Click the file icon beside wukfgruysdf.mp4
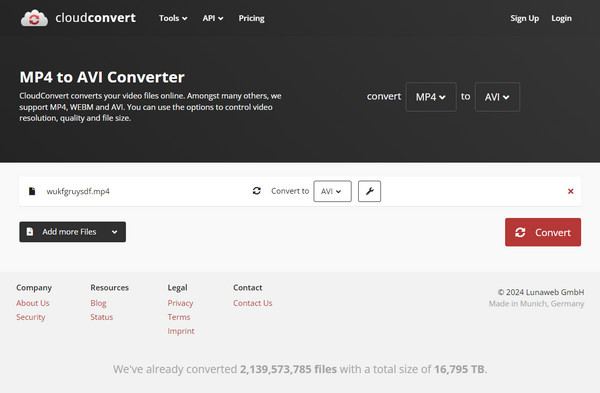Screen dimensions: 600x393 (32, 191)
